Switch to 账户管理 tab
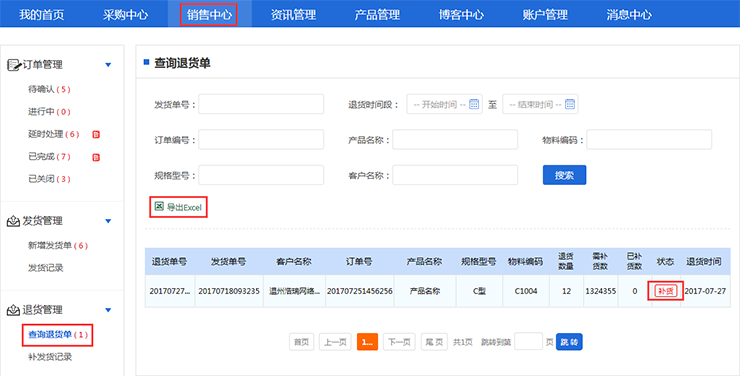Screen dimensions: 740x376 click(x=545, y=14)
